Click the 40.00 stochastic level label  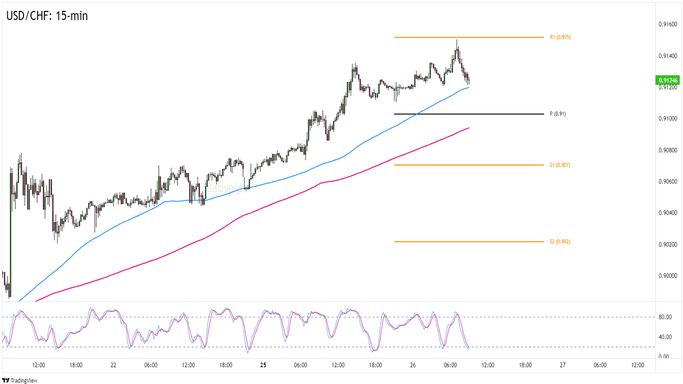tap(665, 337)
